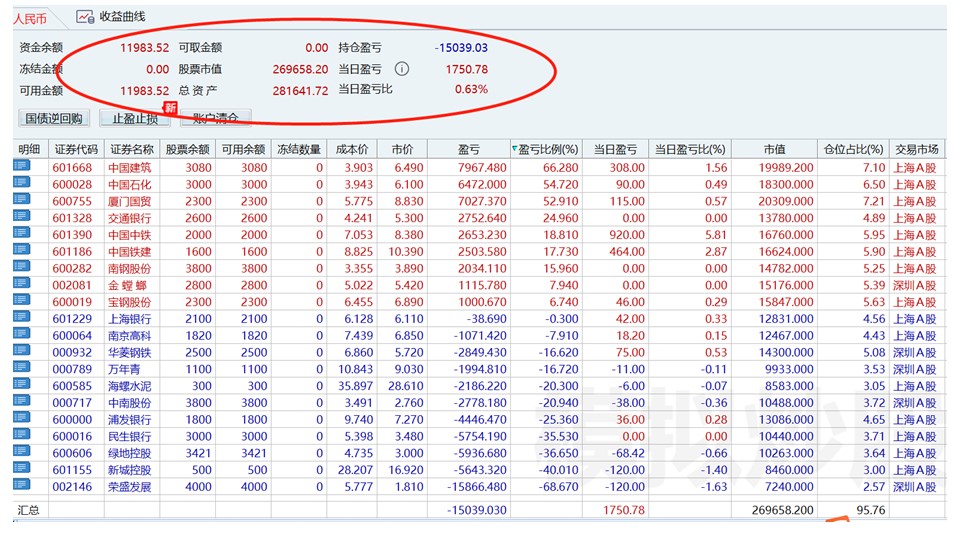
Task: Open detail icon for 601229 上海银行
Action: pyautogui.click(x=21, y=317)
